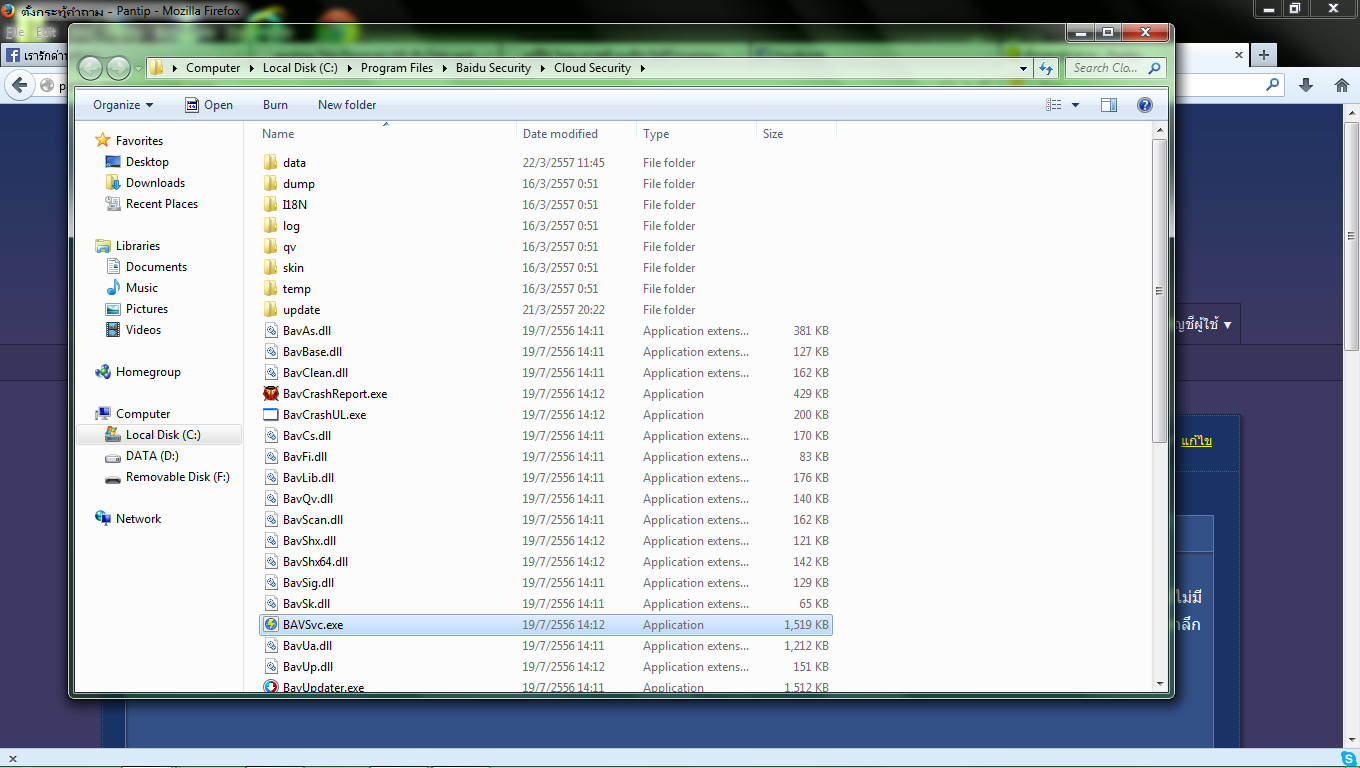Select the BavUa.dll file
This screenshot has width=1360, height=768.
307,646
